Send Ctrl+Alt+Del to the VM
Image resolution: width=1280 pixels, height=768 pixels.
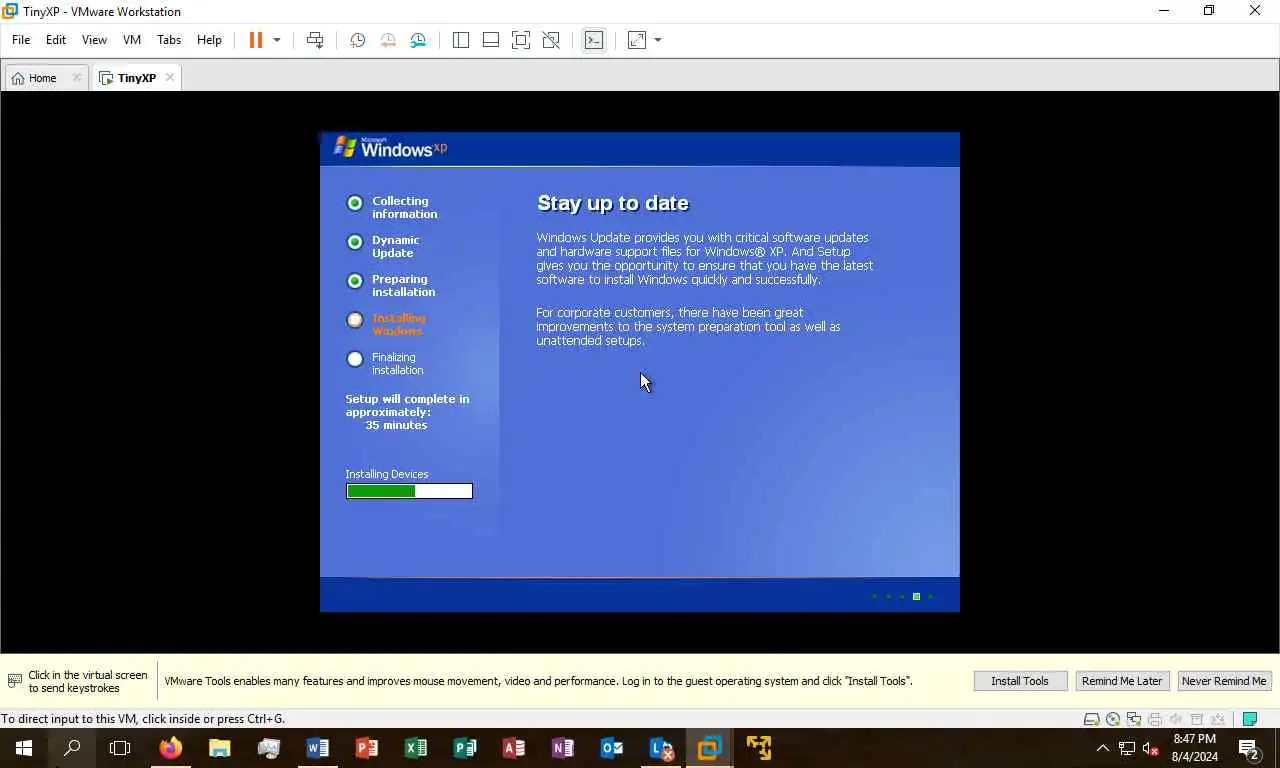click(315, 40)
